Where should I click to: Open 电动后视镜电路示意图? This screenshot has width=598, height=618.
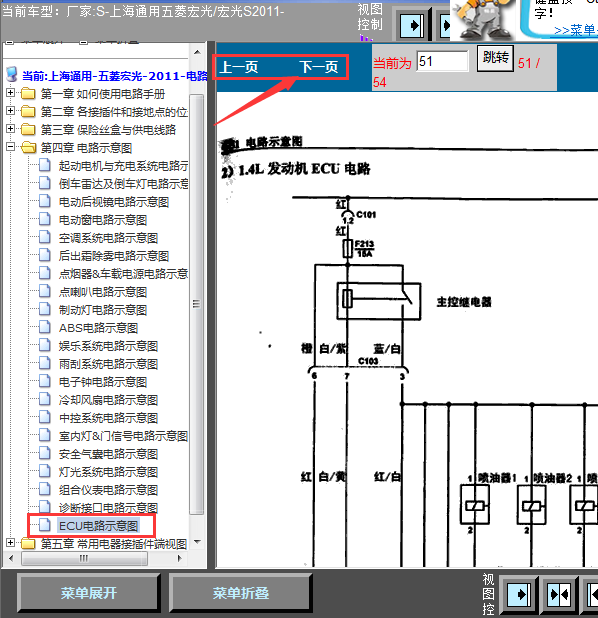114,202
